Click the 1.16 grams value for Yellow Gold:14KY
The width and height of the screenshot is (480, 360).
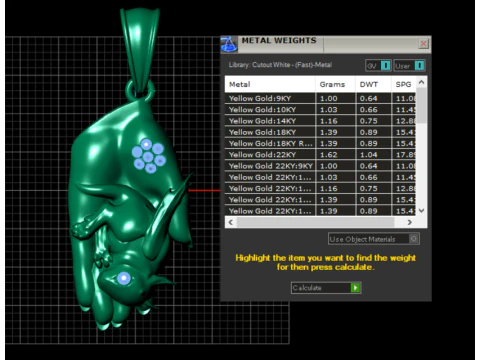click(329, 121)
